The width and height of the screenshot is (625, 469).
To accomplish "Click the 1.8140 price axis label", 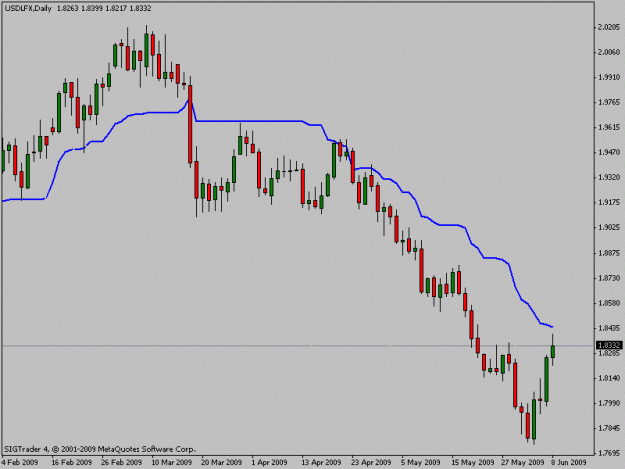I will point(609,378).
